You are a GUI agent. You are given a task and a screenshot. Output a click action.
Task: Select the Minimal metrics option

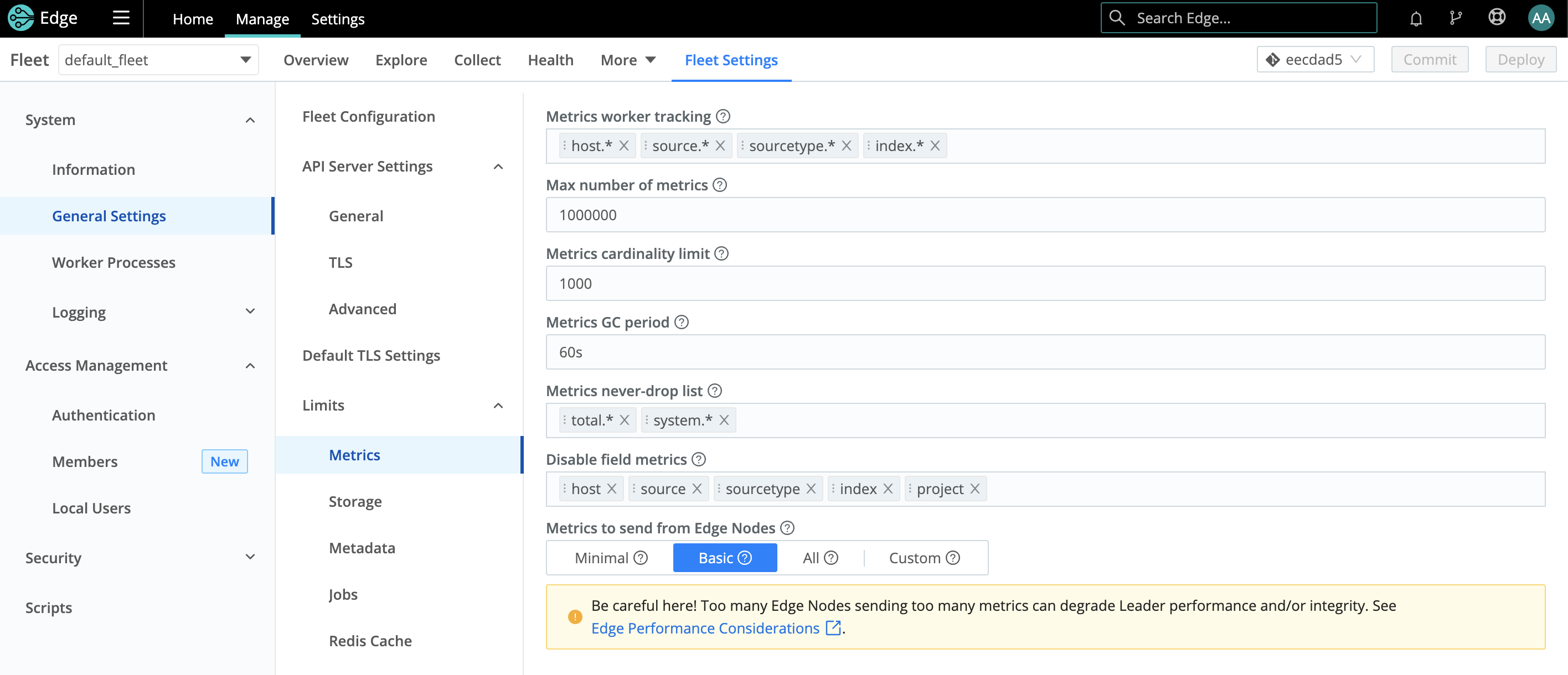point(602,557)
